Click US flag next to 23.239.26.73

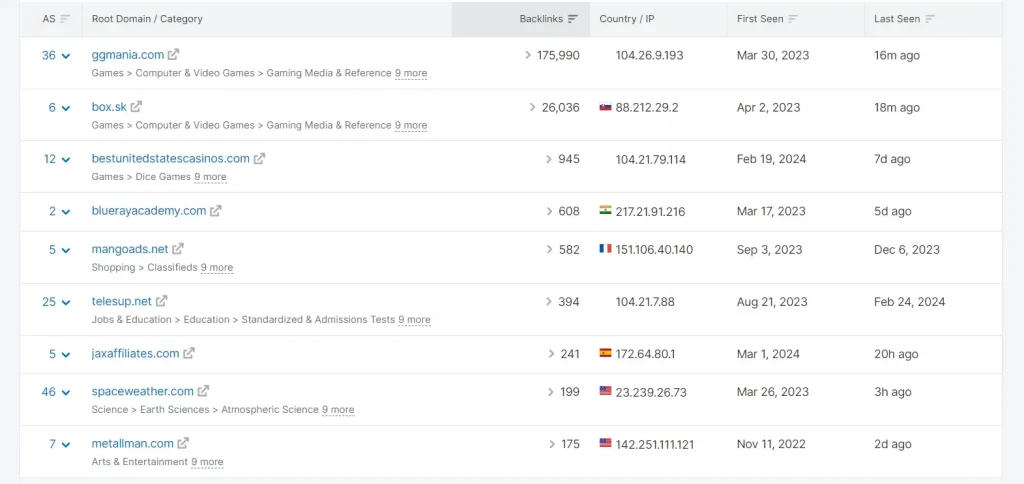(605, 391)
